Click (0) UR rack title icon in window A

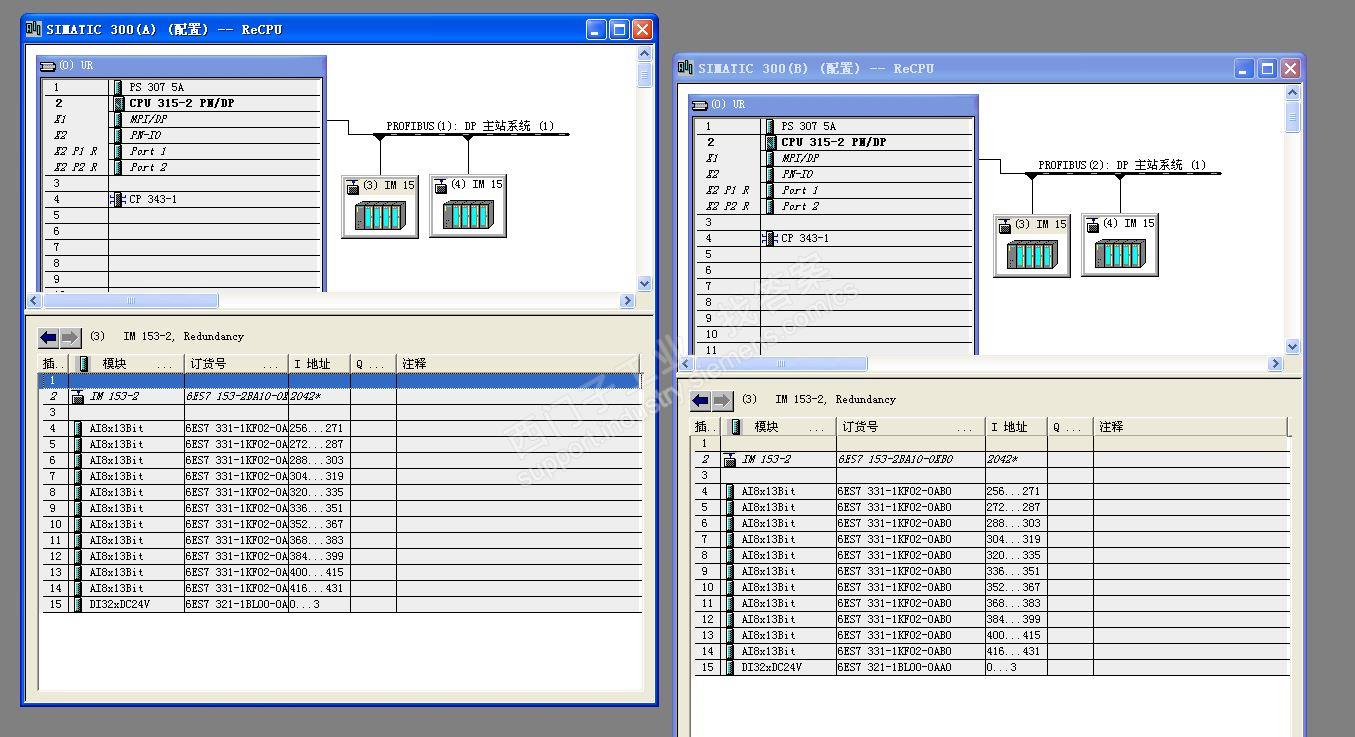[x=47, y=66]
